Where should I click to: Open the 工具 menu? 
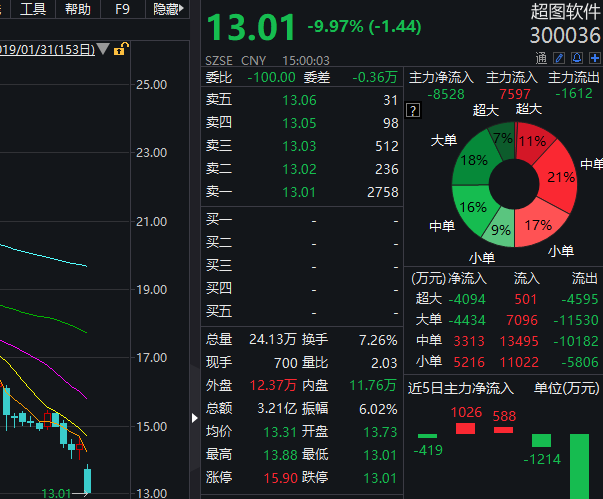[33, 9]
